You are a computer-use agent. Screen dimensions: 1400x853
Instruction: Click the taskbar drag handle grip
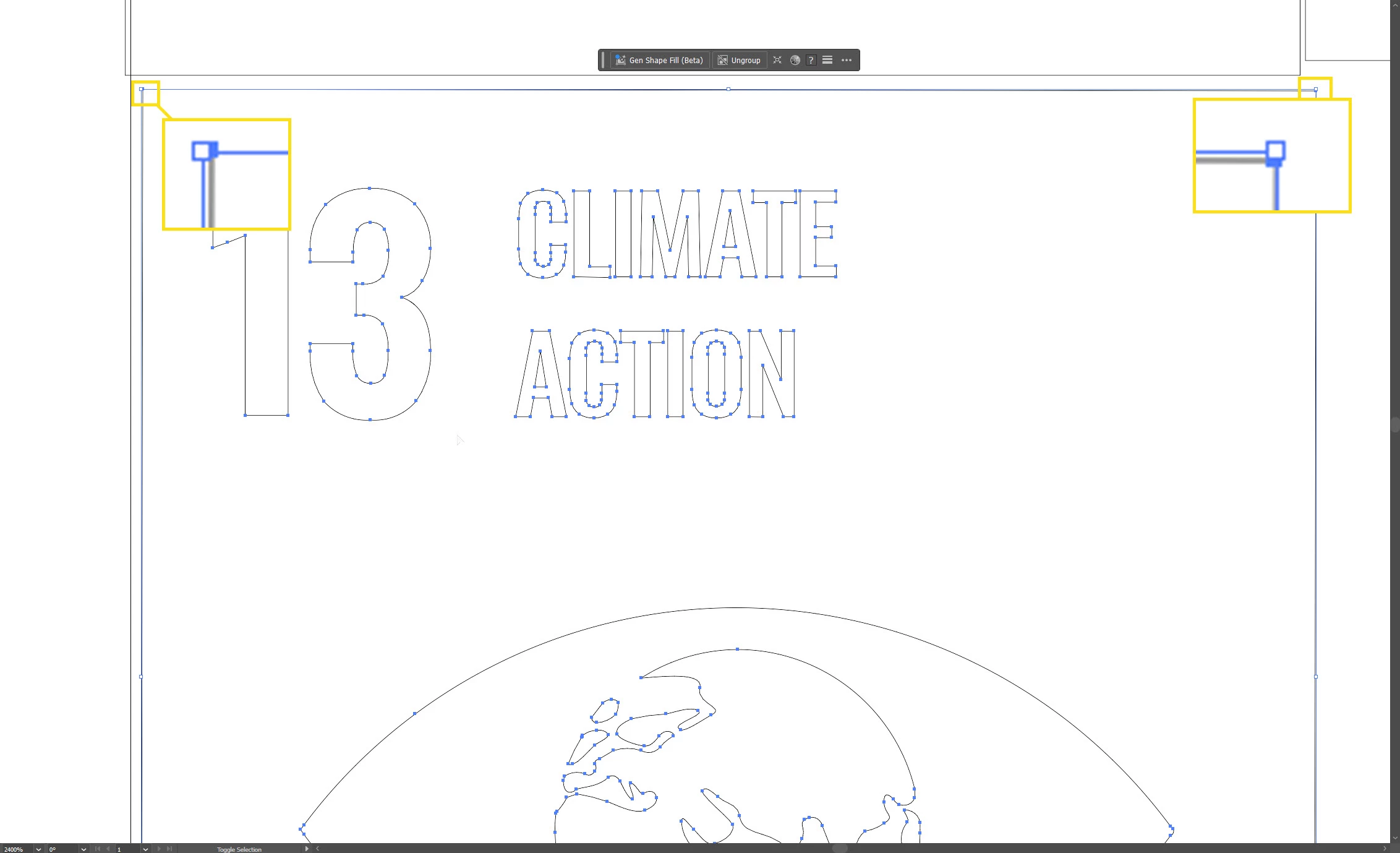603,60
